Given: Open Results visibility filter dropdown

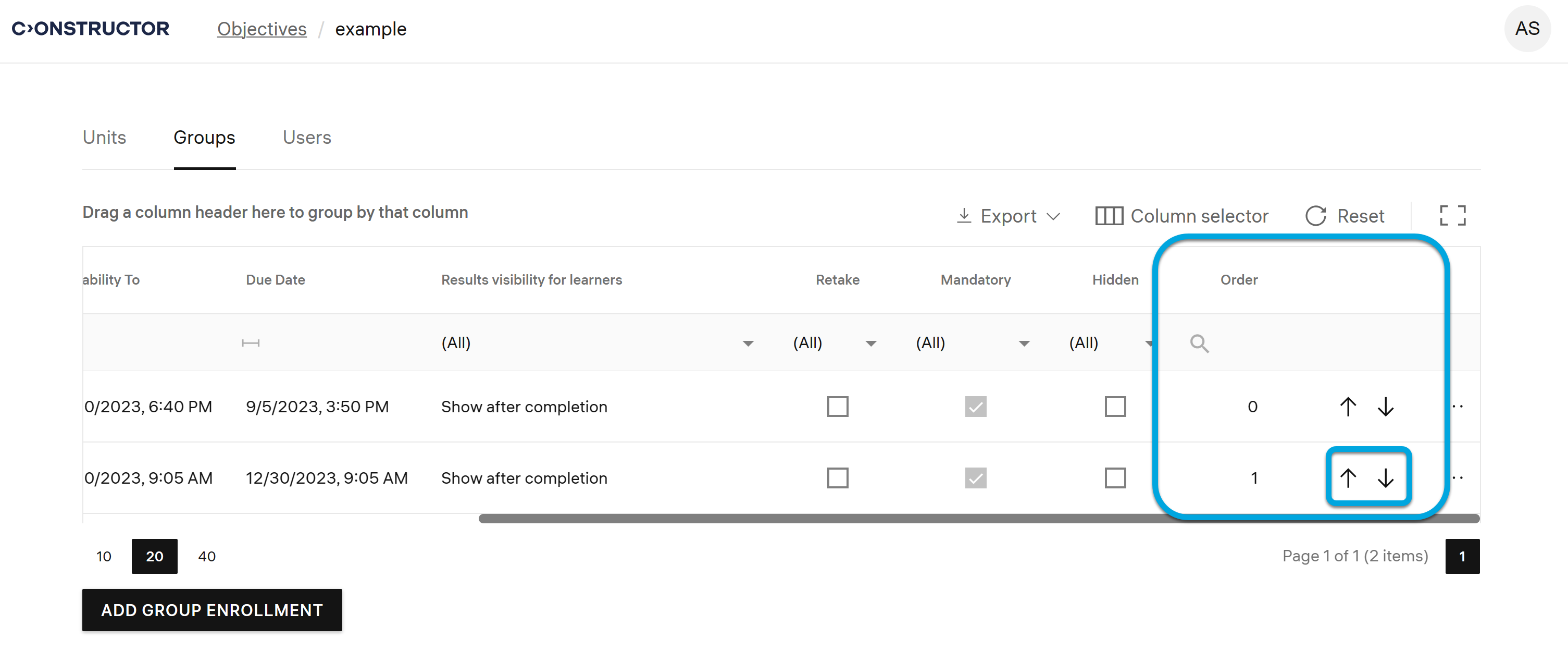Looking at the screenshot, I should 748,343.
